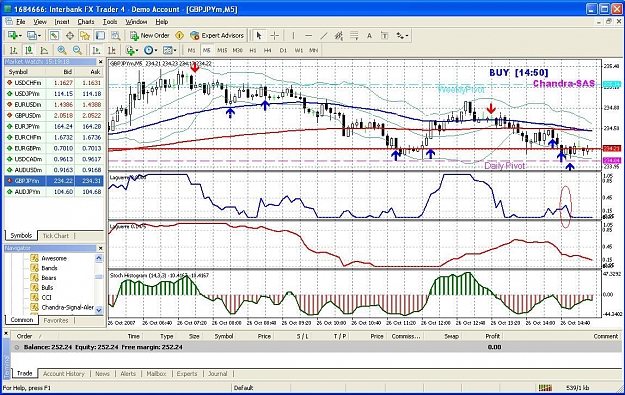Select the Bulls indicator in Navigator
625x395 pixels.
47,288
